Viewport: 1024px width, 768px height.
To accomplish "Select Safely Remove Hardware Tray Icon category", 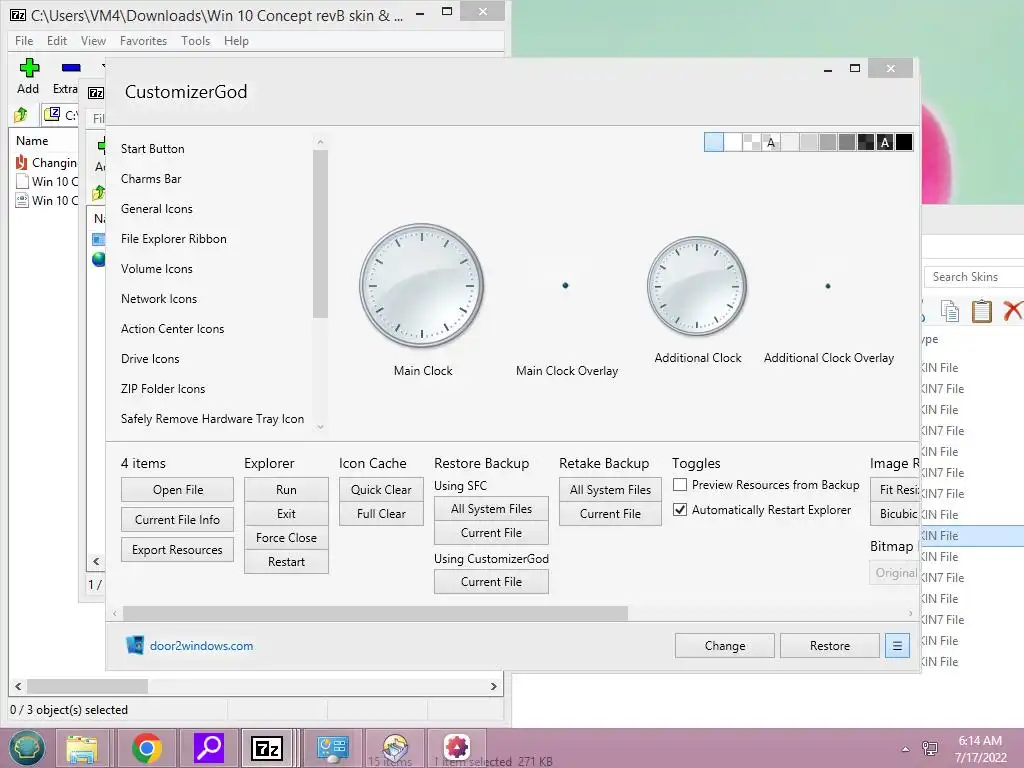I will click(212, 419).
